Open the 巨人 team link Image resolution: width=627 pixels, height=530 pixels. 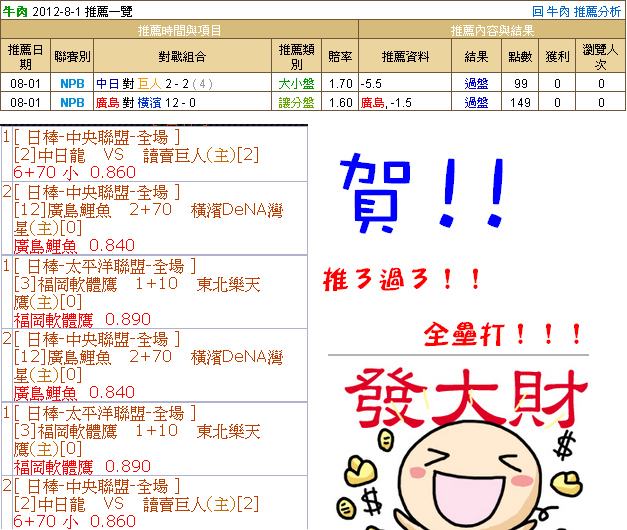pyautogui.click(x=150, y=84)
